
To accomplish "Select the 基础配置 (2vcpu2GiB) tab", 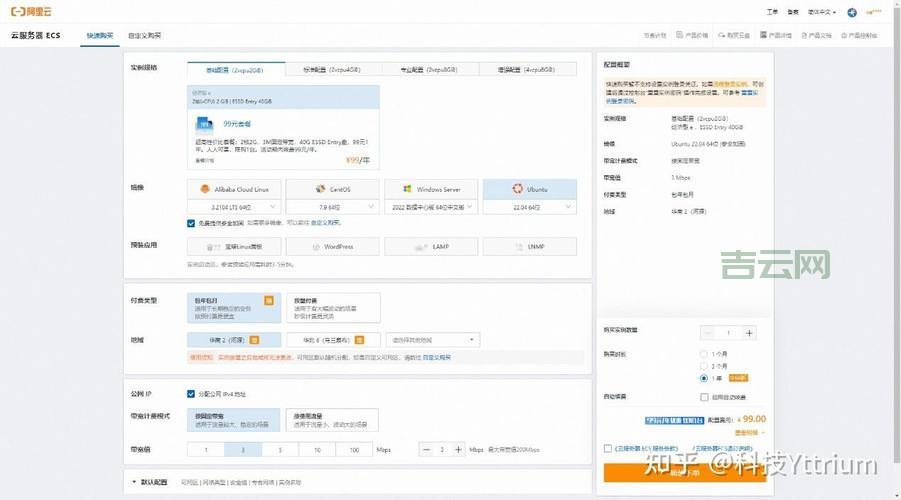I will click(x=236, y=70).
